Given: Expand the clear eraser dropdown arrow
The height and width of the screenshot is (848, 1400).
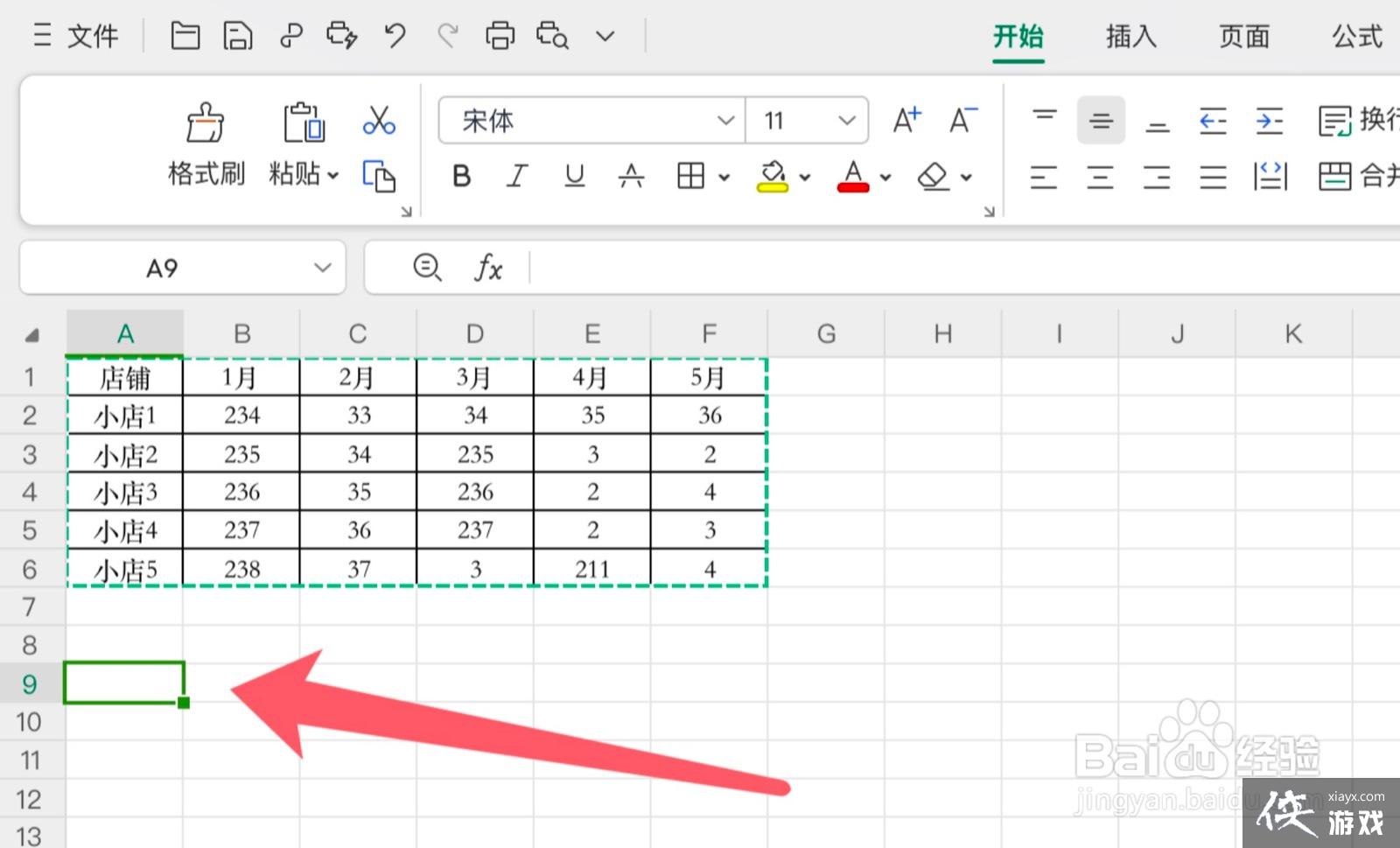Looking at the screenshot, I should point(966,178).
